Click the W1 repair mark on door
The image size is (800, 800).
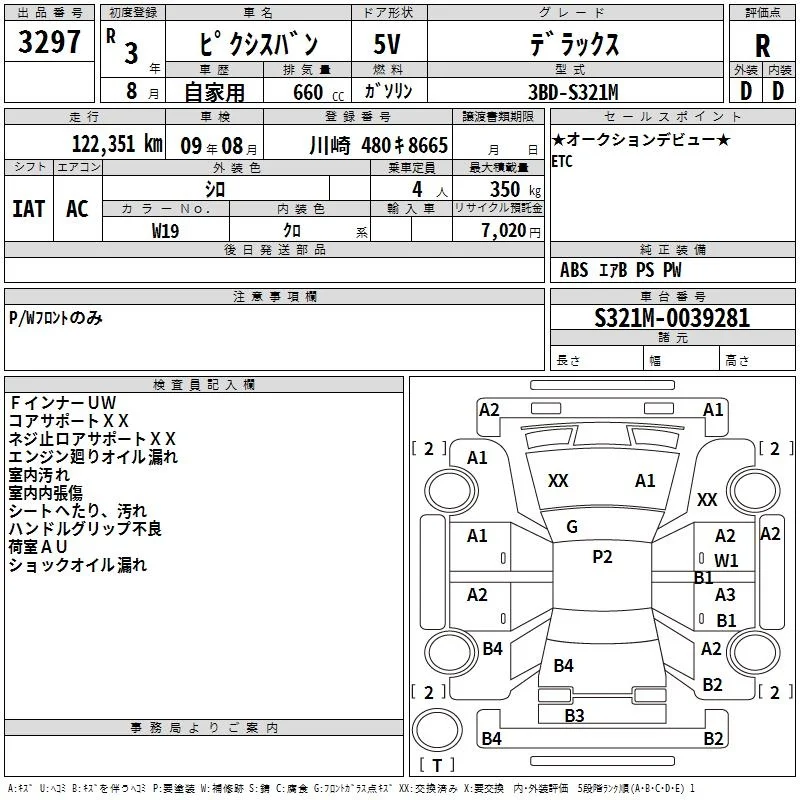726,561
